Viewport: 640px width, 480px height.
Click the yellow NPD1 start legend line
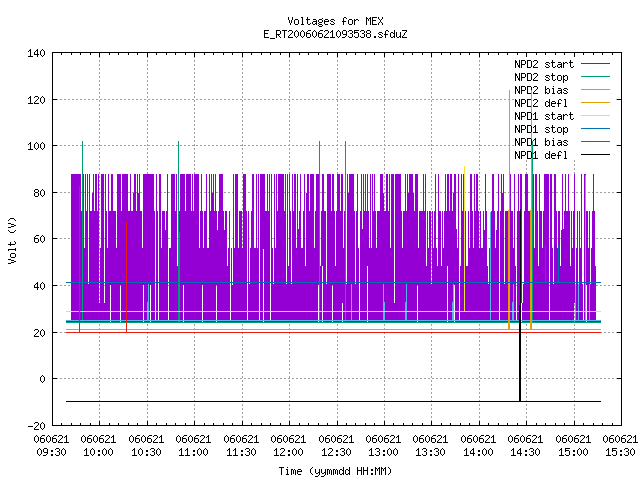click(x=596, y=116)
